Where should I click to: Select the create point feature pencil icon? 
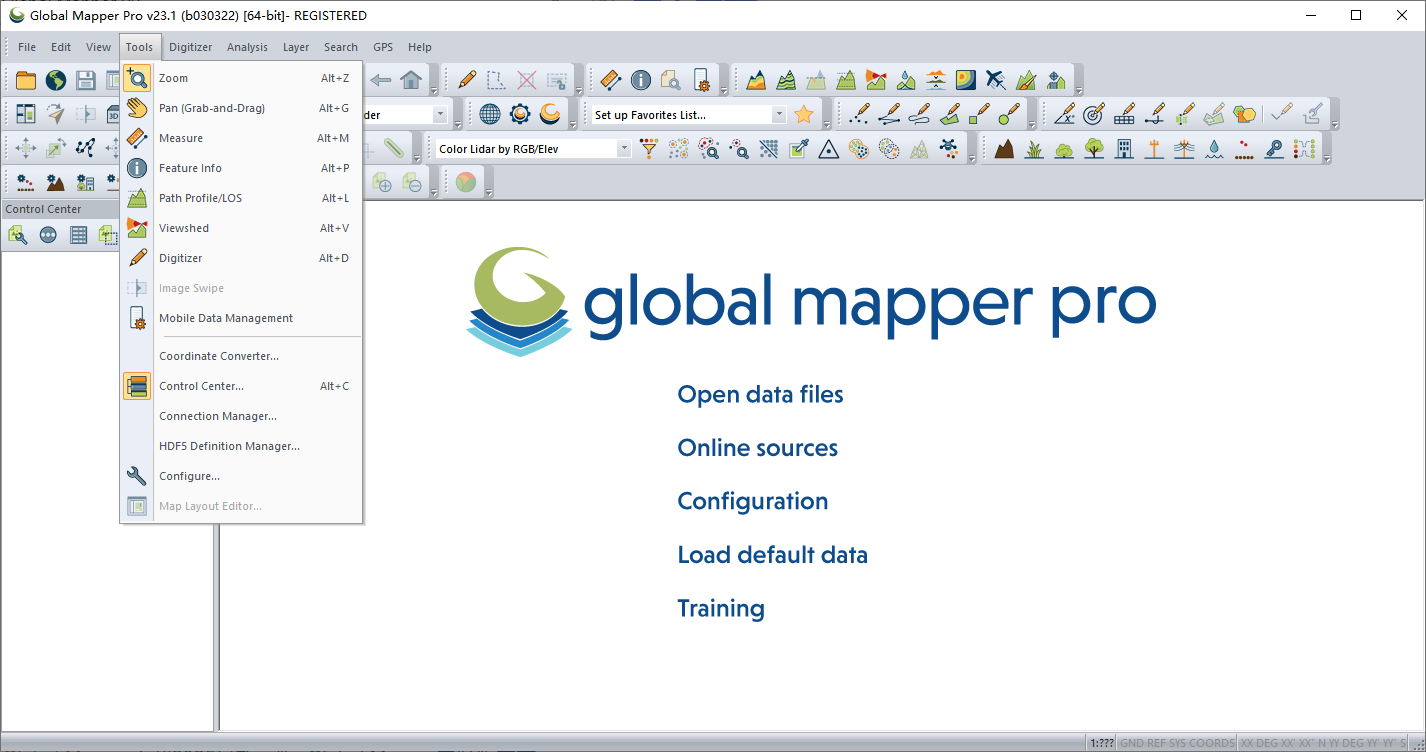click(x=859, y=114)
